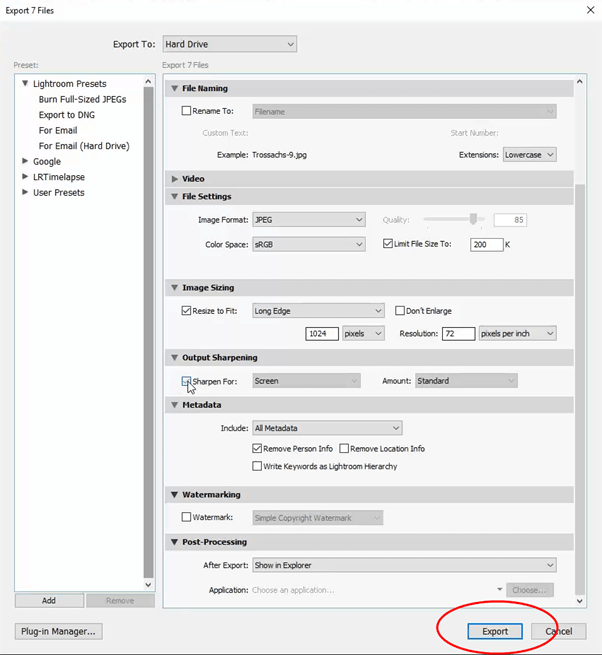Image resolution: width=602 pixels, height=655 pixels.
Task: Expand the Google presets group
Action: pos(25,161)
